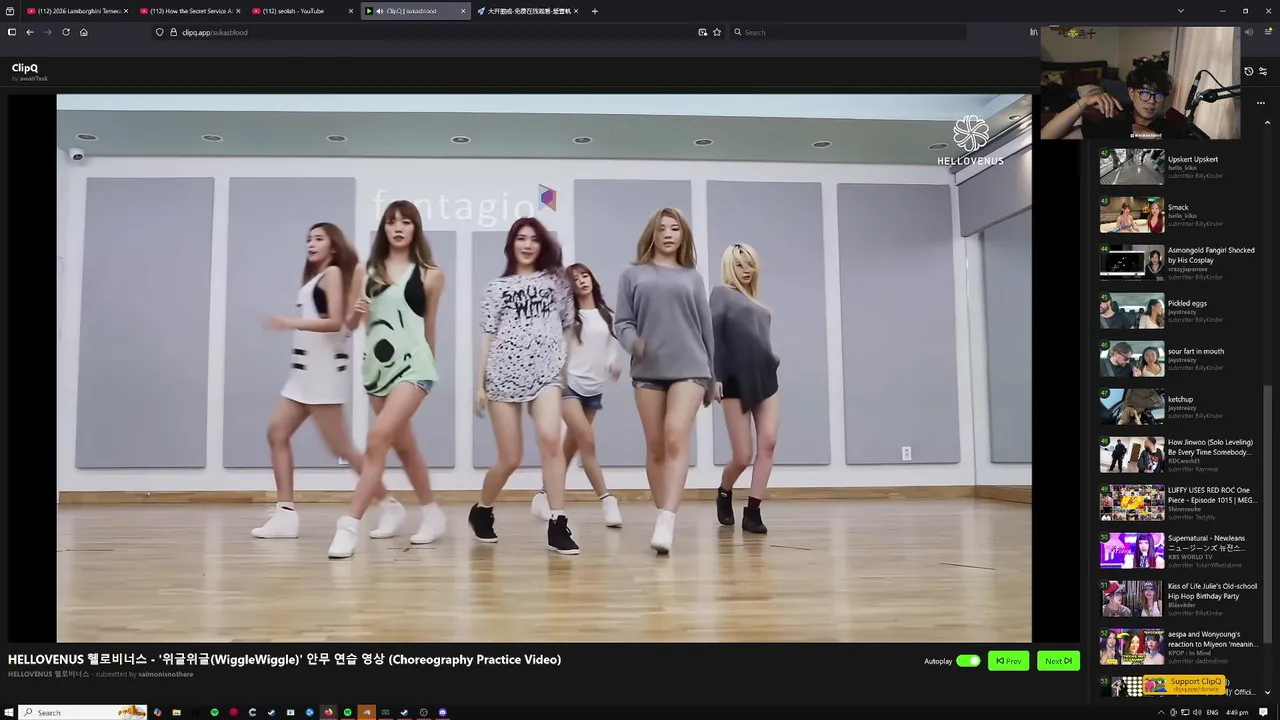Open submitter salmonisnothere link
The height and width of the screenshot is (720, 1280).
point(165,674)
